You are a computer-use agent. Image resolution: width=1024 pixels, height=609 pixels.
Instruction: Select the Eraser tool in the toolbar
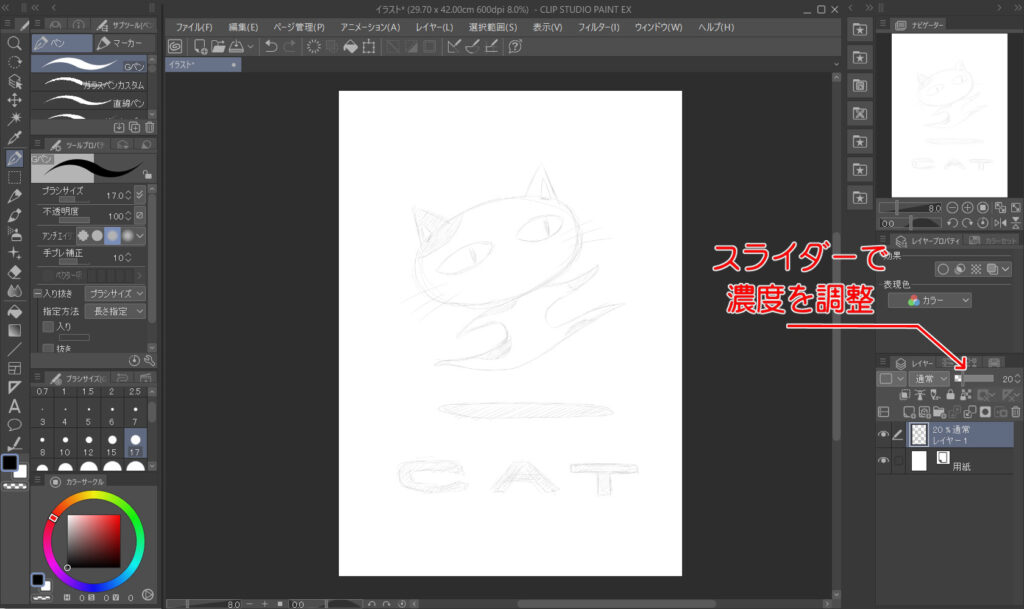[x=15, y=272]
